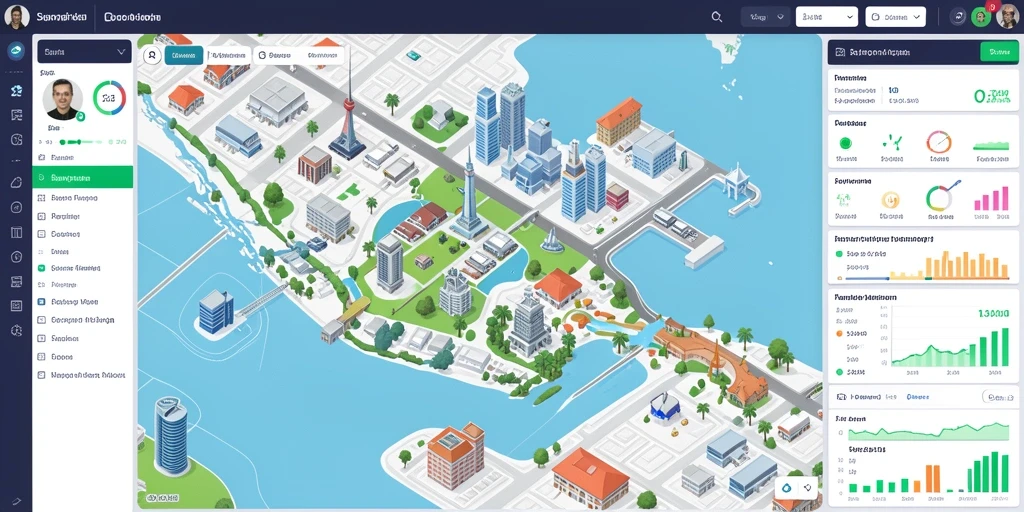Open the white dropdown with square icon
The height and width of the screenshot is (512, 1024).
[x=895, y=17]
